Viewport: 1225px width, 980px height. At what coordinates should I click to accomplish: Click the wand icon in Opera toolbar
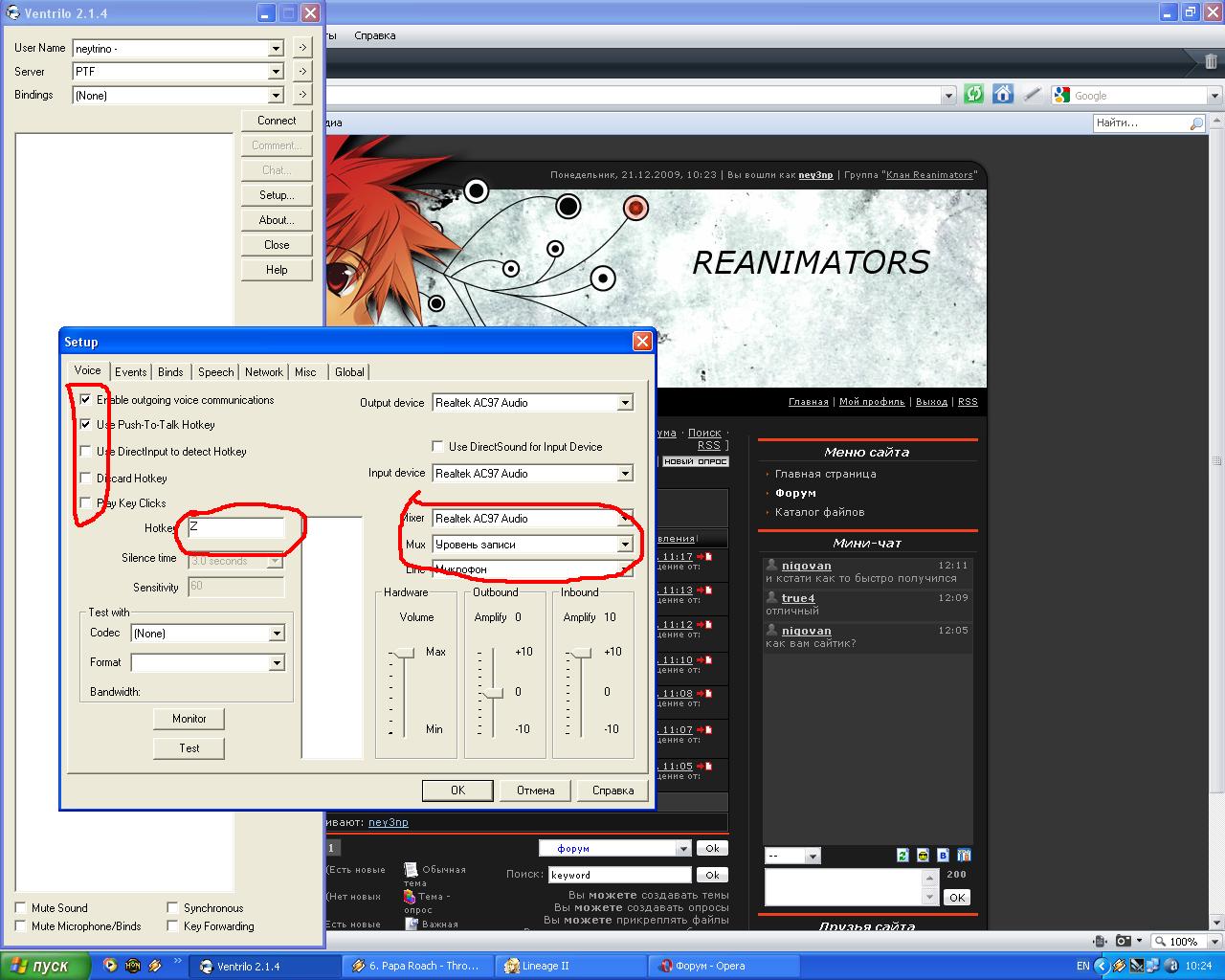pos(1032,94)
